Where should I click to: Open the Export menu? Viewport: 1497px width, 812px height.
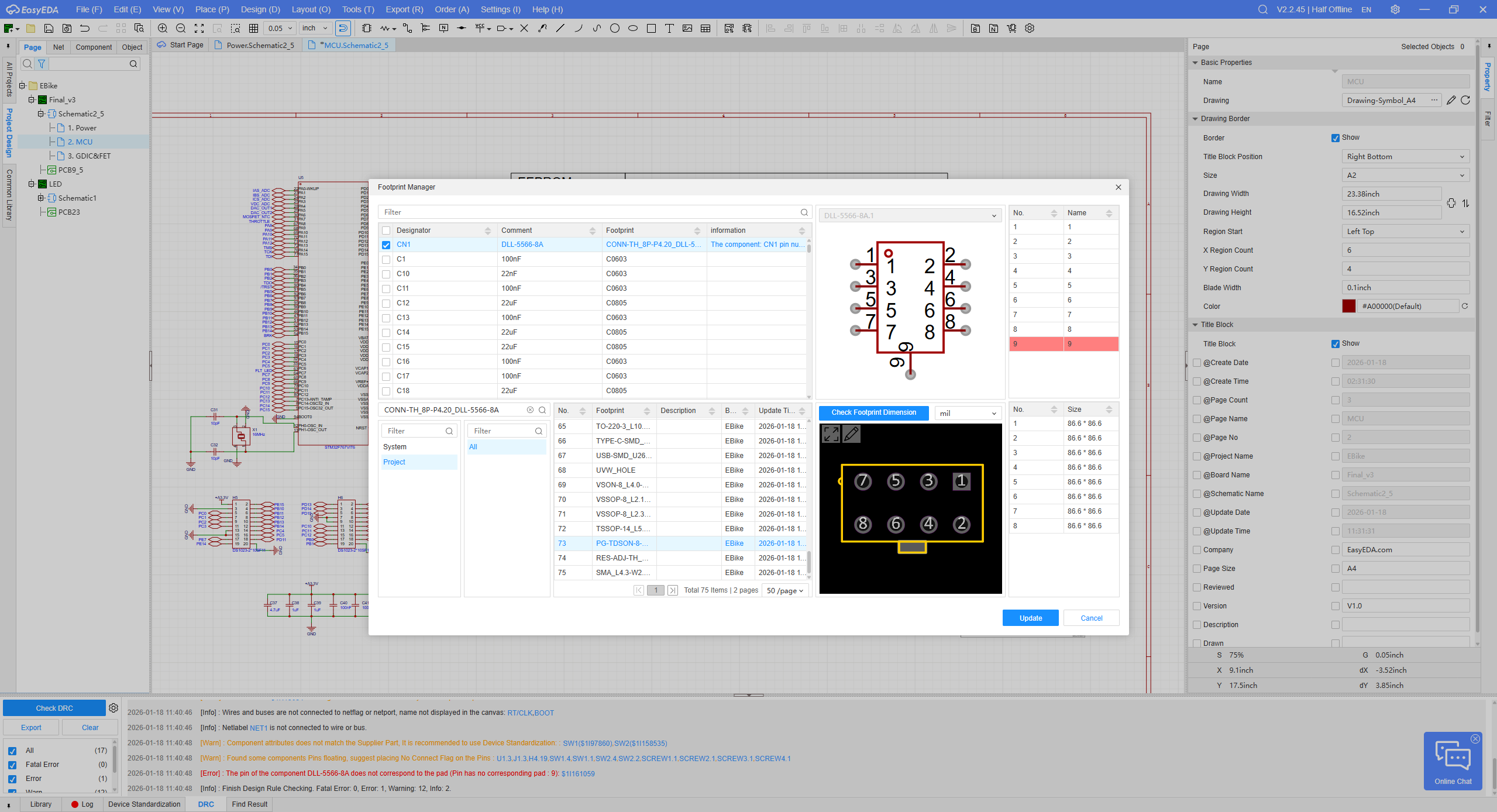[404, 9]
